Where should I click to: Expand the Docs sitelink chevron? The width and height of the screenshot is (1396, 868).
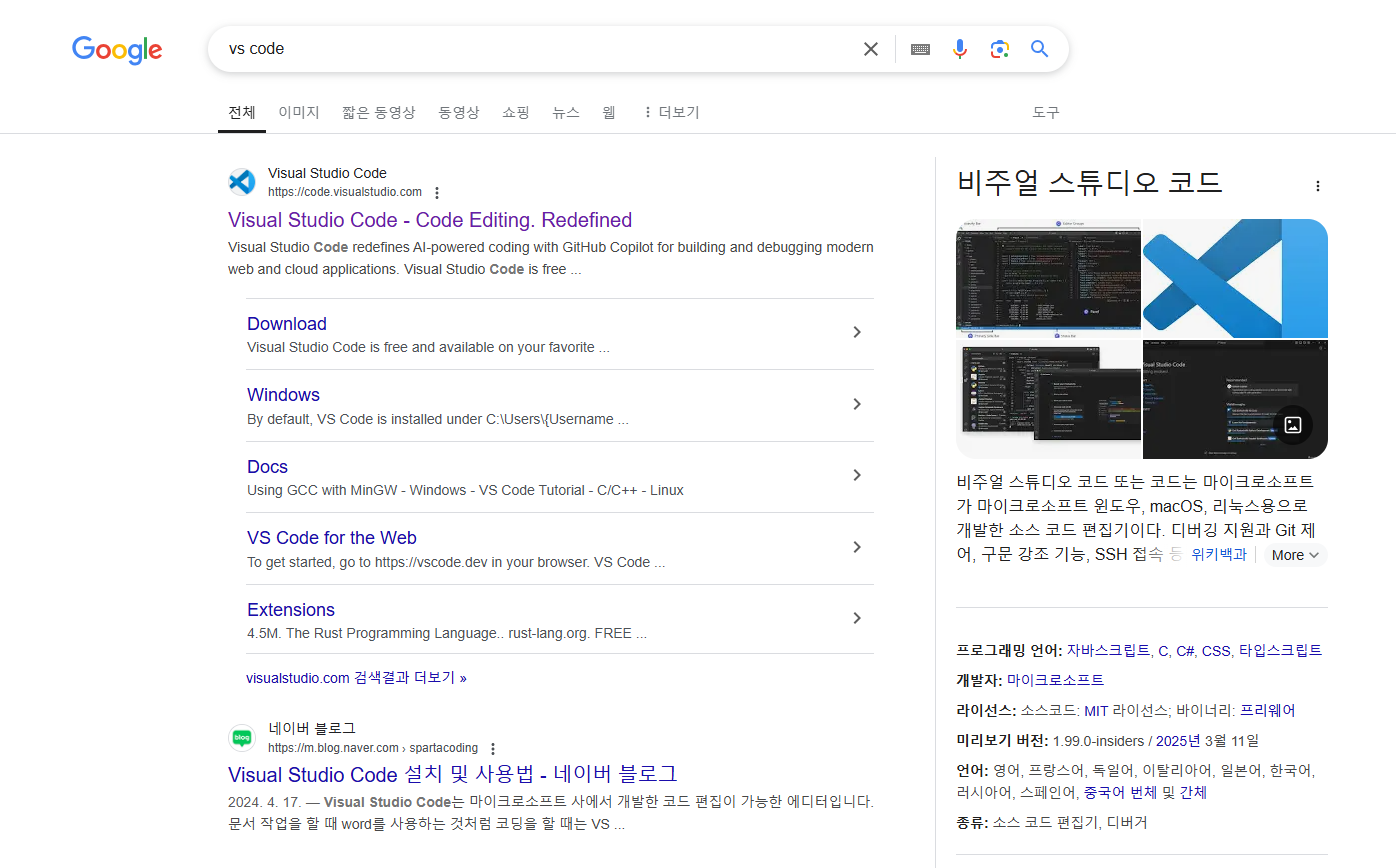pyautogui.click(x=857, y=475)
